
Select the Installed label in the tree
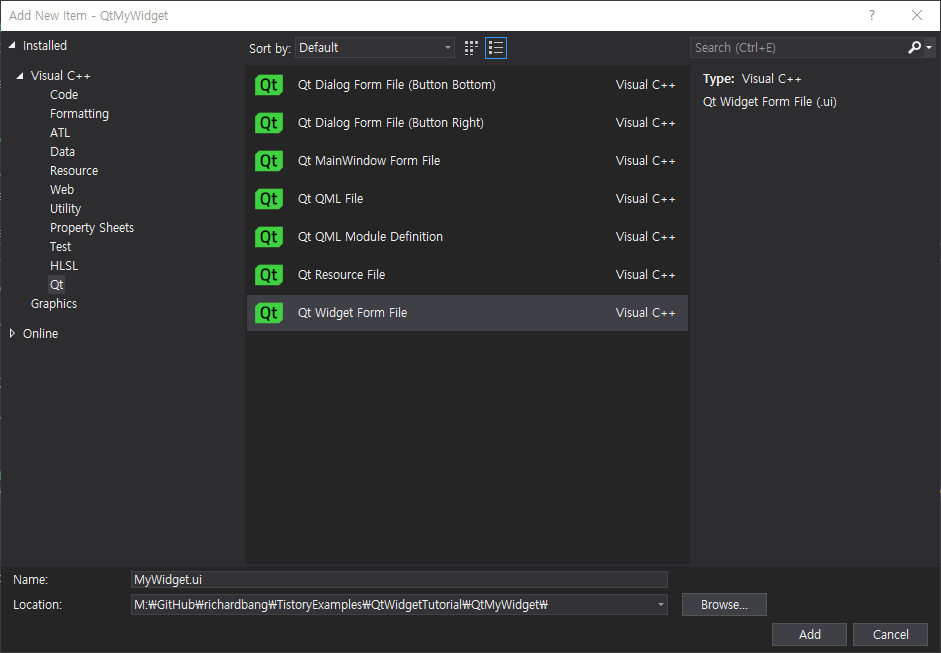click(44, 46)
